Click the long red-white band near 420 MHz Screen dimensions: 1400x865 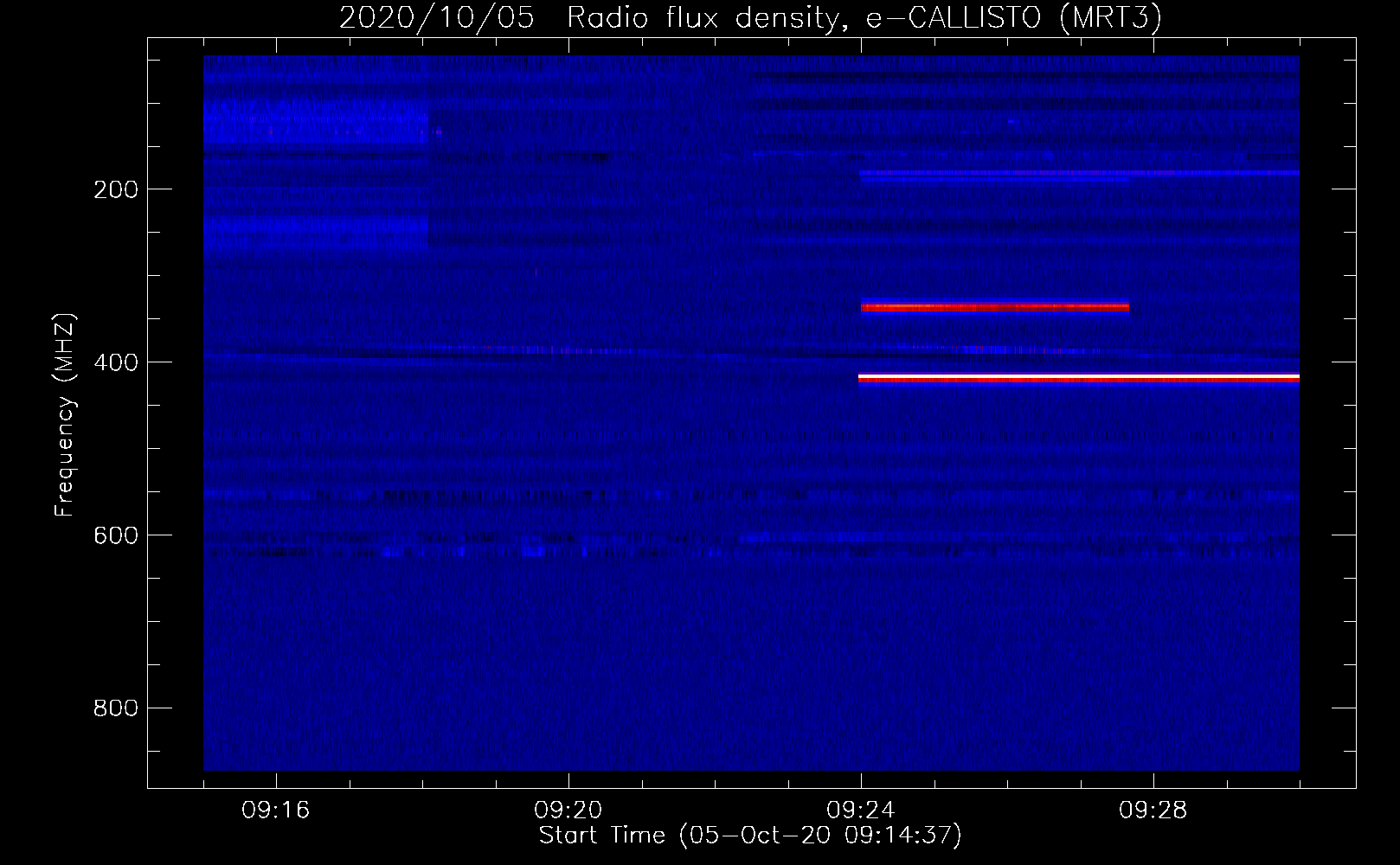coord(1079,378)
